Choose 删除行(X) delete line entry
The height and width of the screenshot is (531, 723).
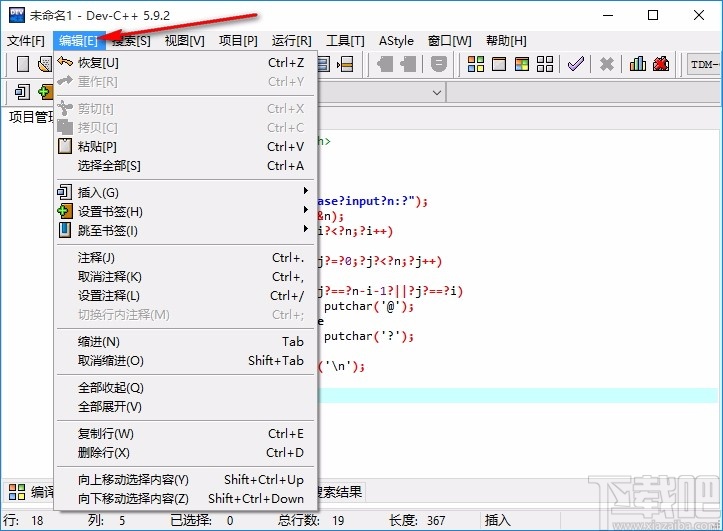[186, 453]
